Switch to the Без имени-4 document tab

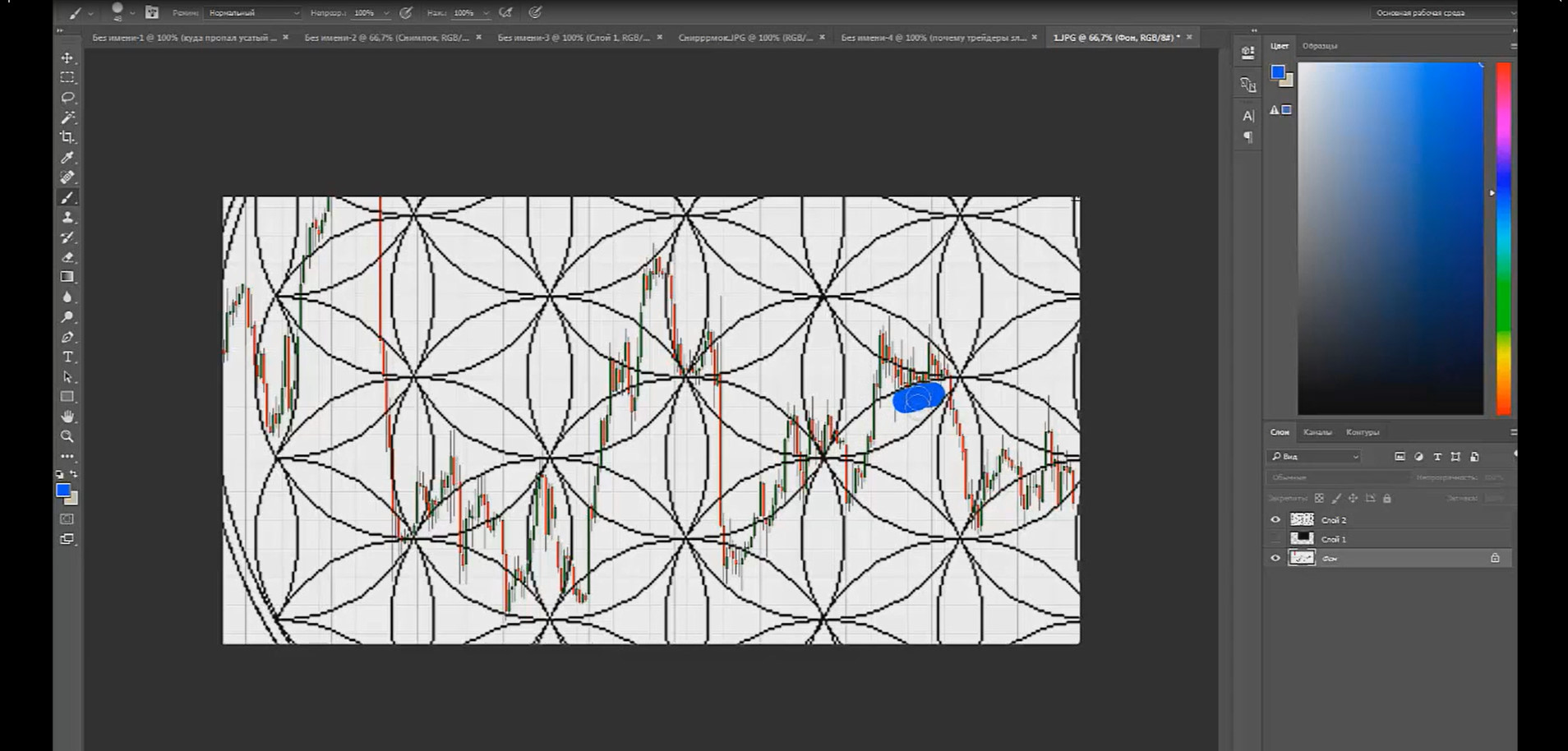[x=934, y=38]
